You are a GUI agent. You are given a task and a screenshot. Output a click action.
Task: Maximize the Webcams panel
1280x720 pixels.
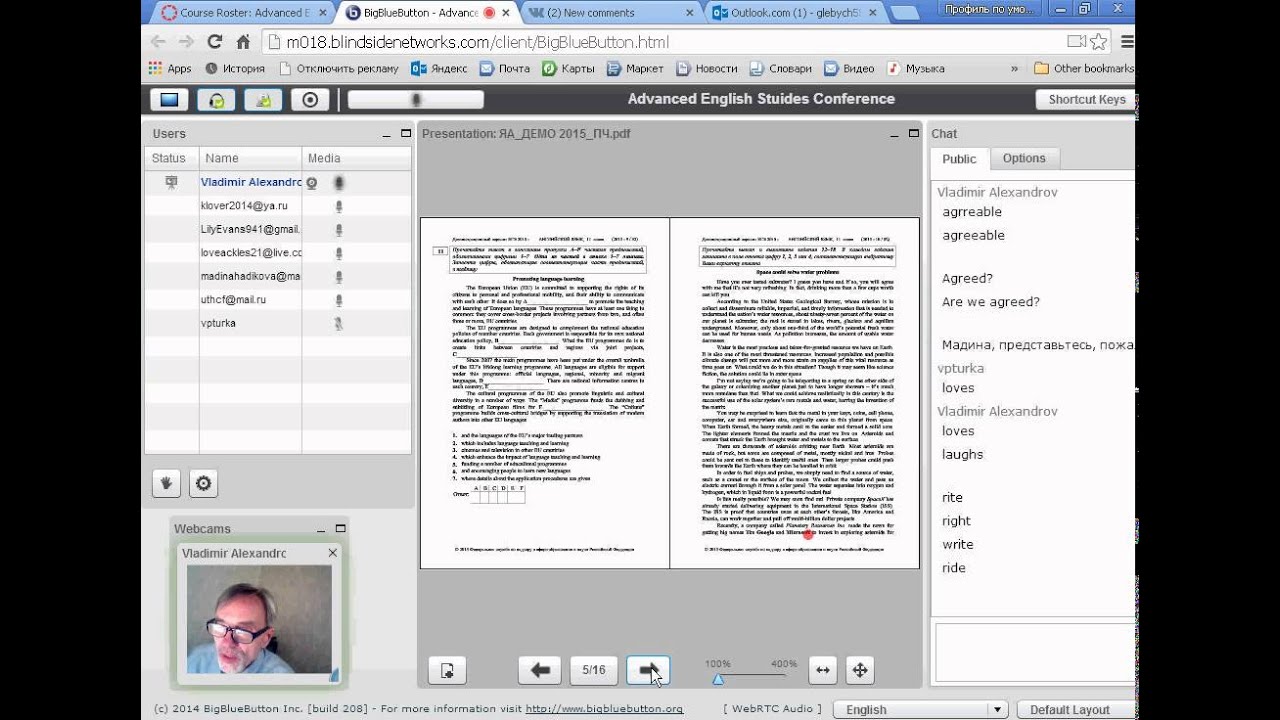(x=340, y=528)
